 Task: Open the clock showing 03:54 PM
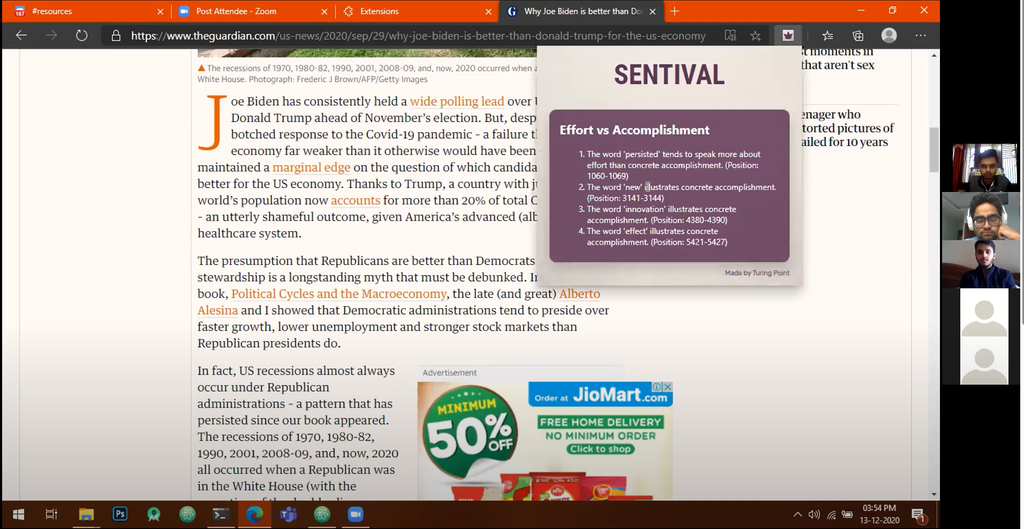[880, 514]
